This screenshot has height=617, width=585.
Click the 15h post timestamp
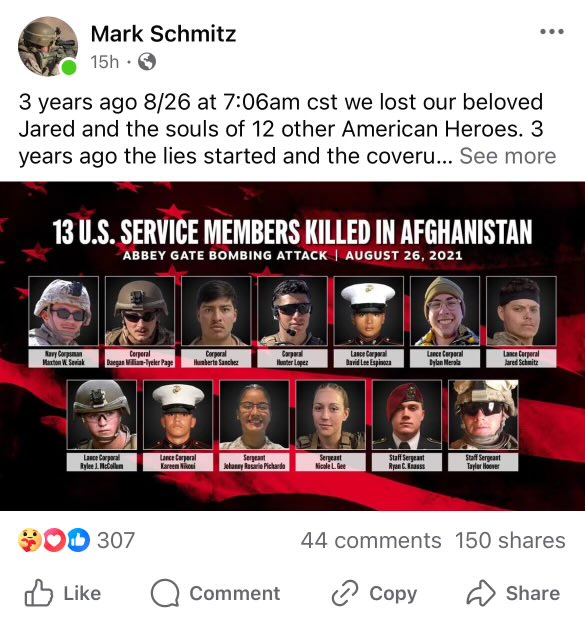[104, 62]
